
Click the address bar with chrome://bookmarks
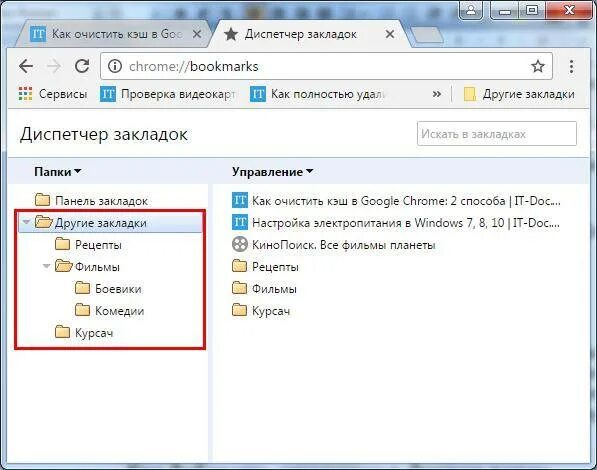[326, 66]
